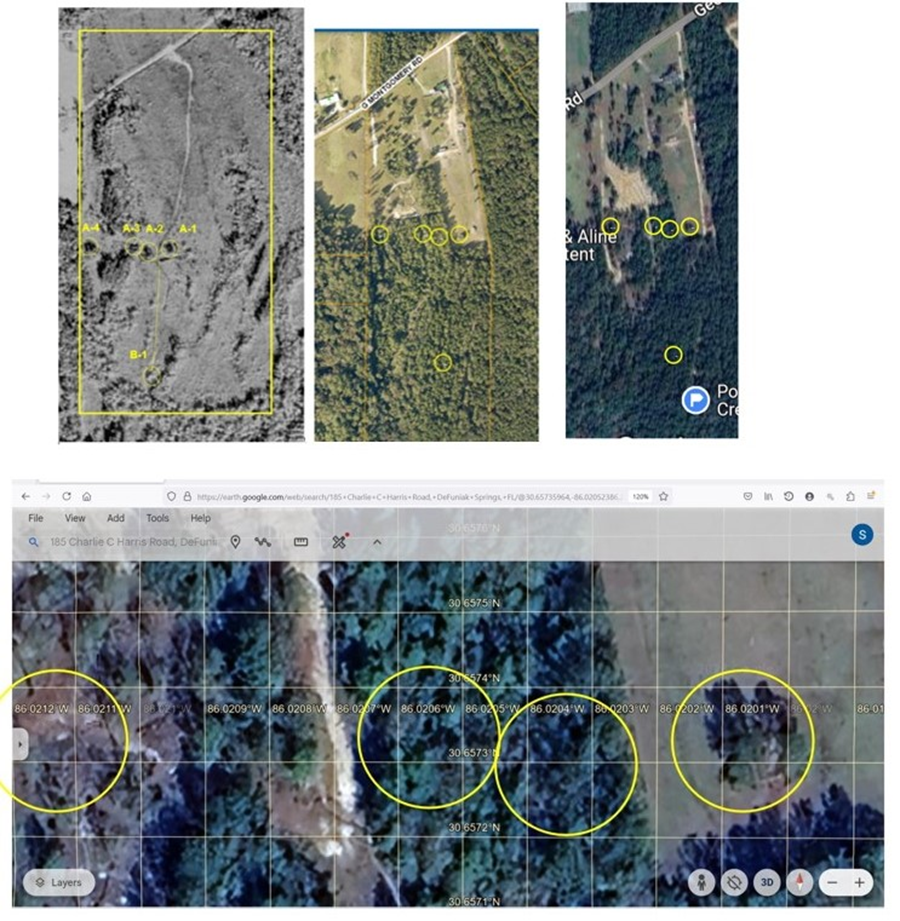Click the Add placemark pin icon

point(235,542)
